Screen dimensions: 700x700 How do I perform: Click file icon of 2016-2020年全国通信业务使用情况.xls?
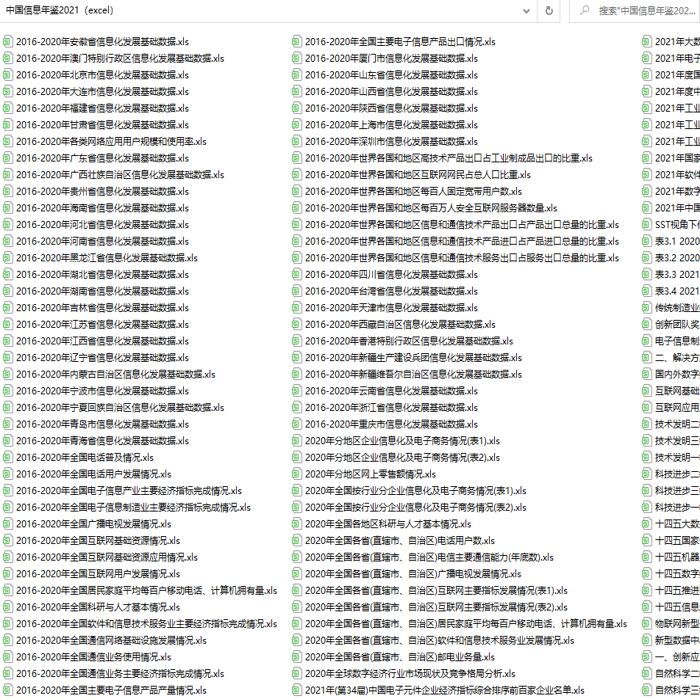(8, 657)
